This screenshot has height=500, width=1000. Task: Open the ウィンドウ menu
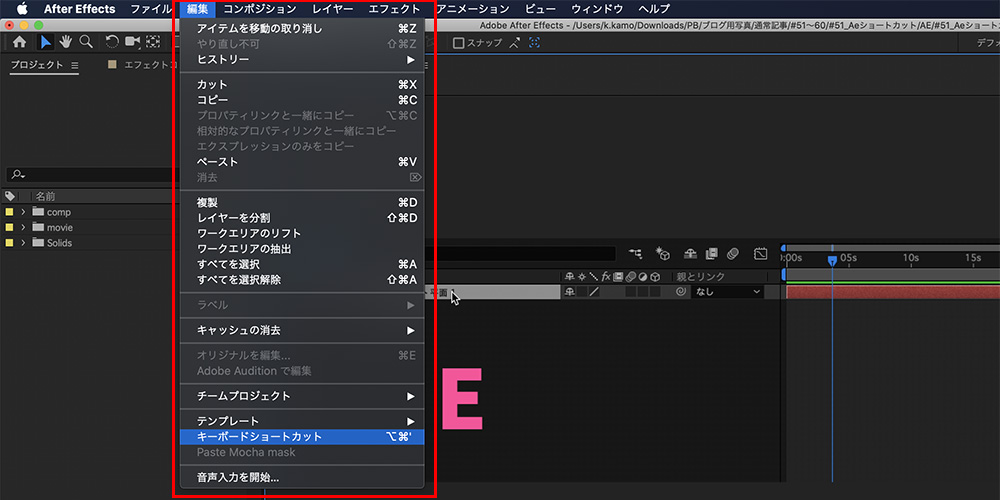[x=597, y=9]
